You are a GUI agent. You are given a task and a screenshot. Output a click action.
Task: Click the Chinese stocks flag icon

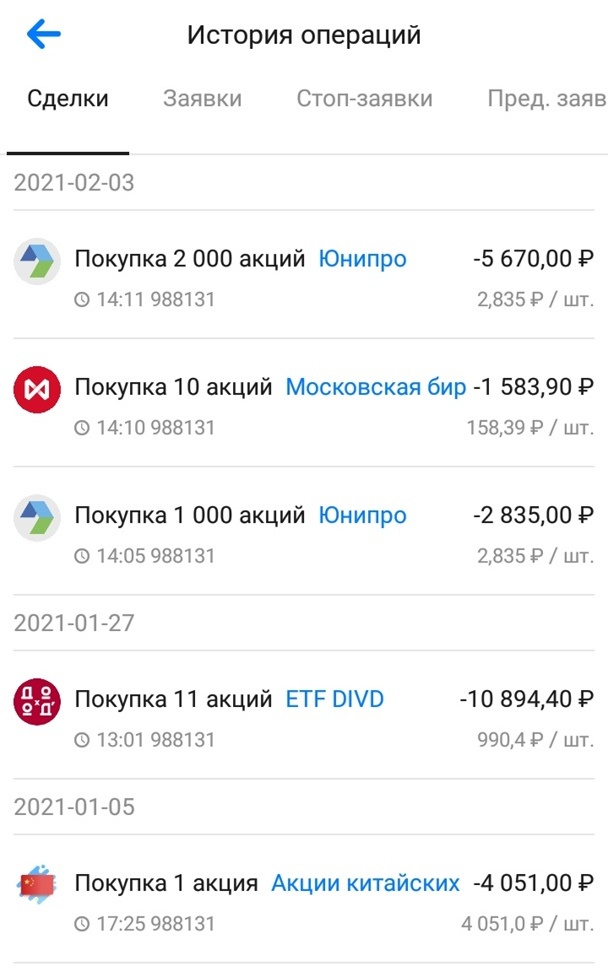coord(37,884)
